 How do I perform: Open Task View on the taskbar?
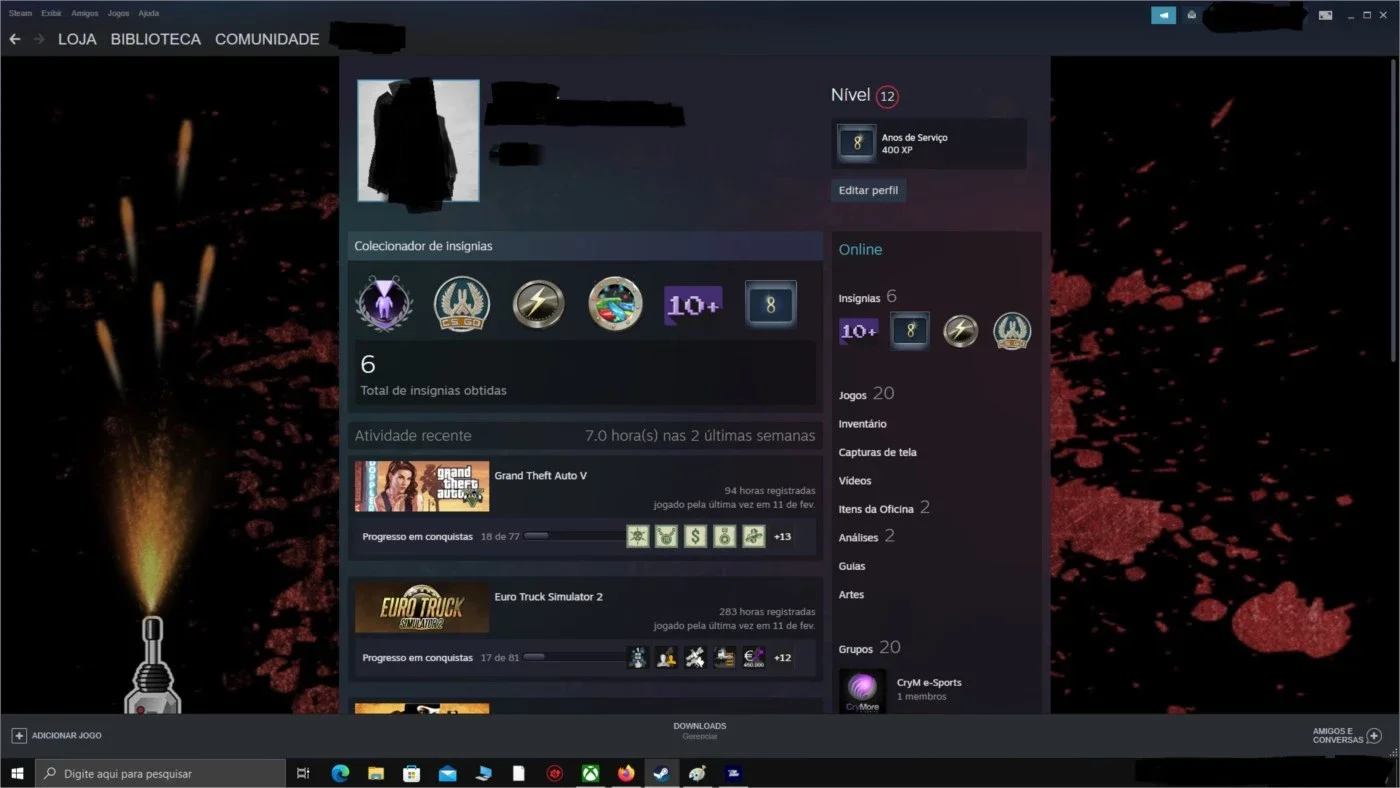point(303,773)
